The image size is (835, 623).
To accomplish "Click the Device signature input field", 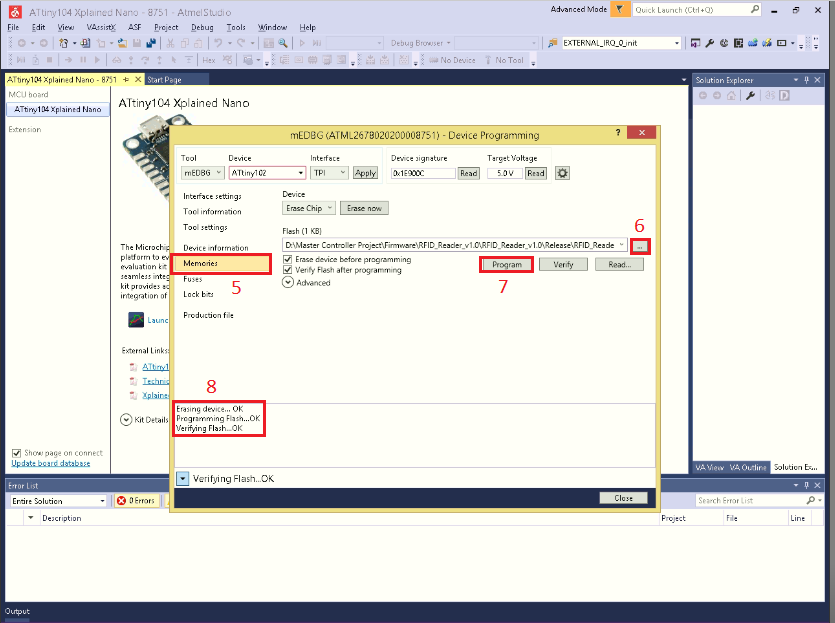I will point(423,173).
